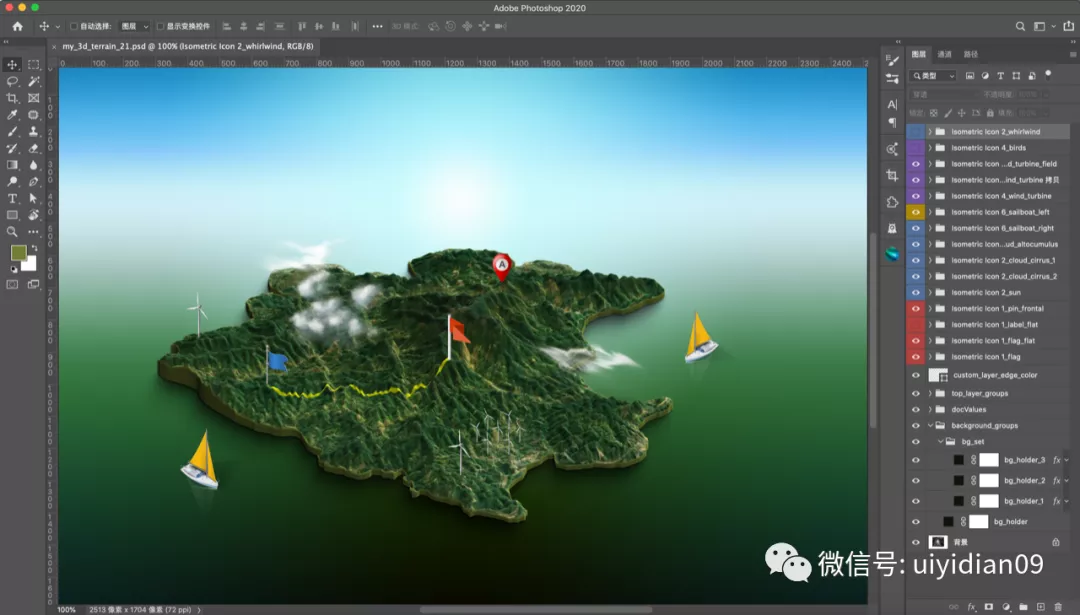Select the Rectangular Marquee tool
Screen dimensions: 1080x615
click(33, 64)
